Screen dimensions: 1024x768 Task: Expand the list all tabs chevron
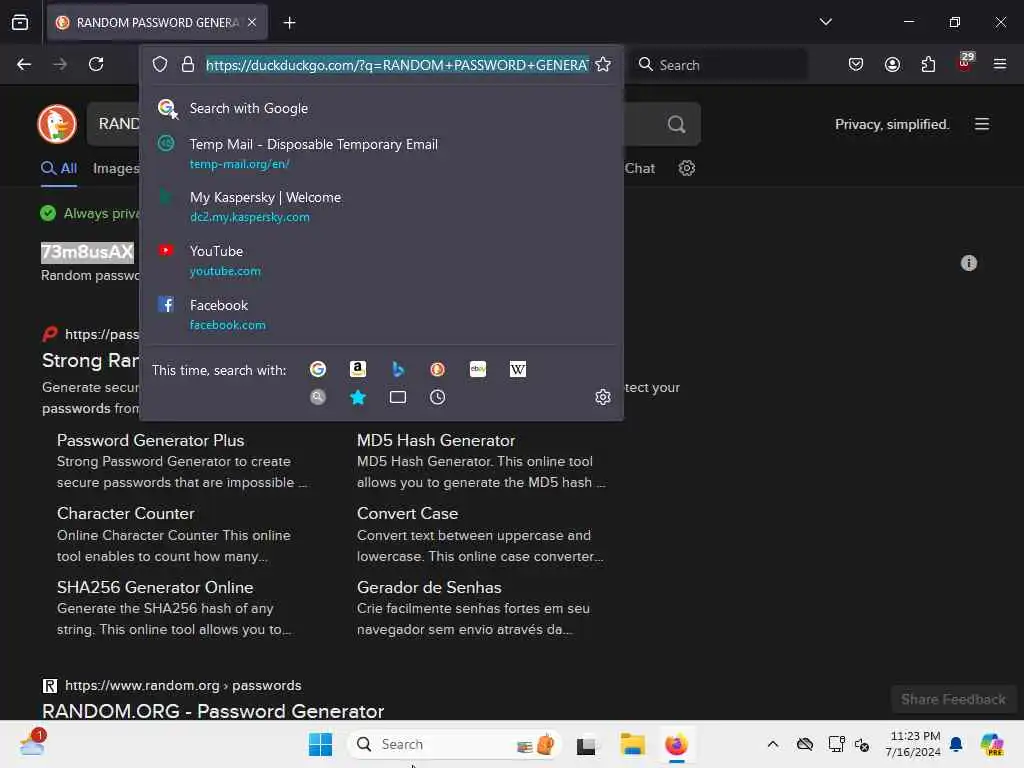pyautogui.click(x=825, y=22)
